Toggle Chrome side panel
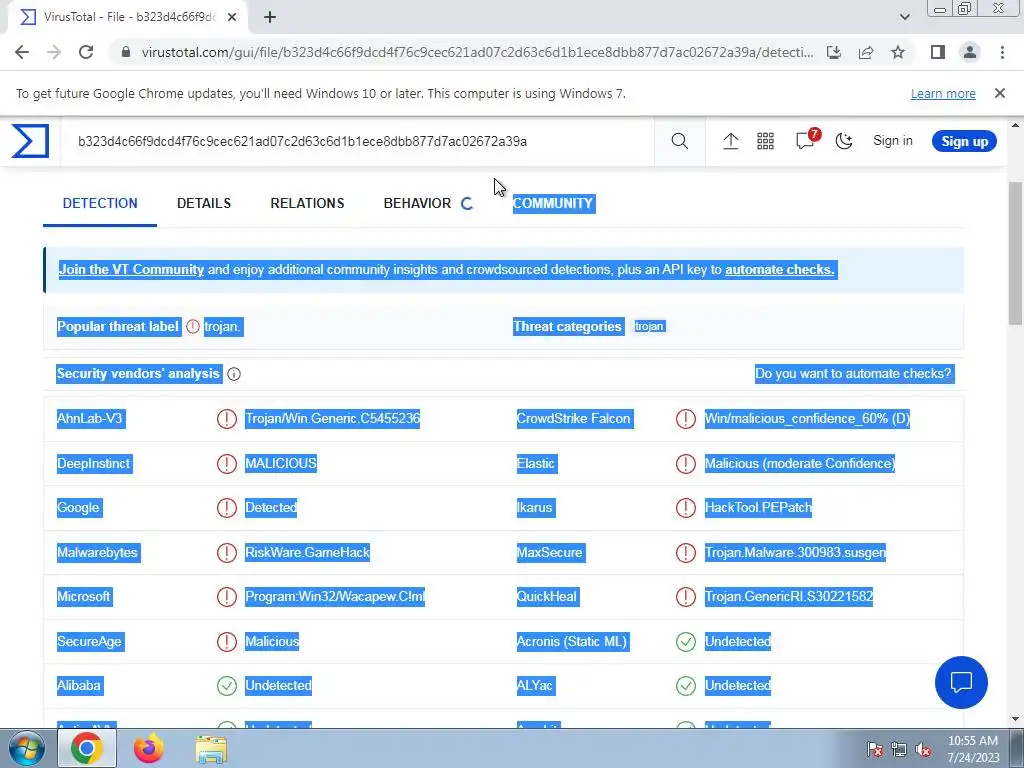The image size is (1024, 768). click(938, 52)
